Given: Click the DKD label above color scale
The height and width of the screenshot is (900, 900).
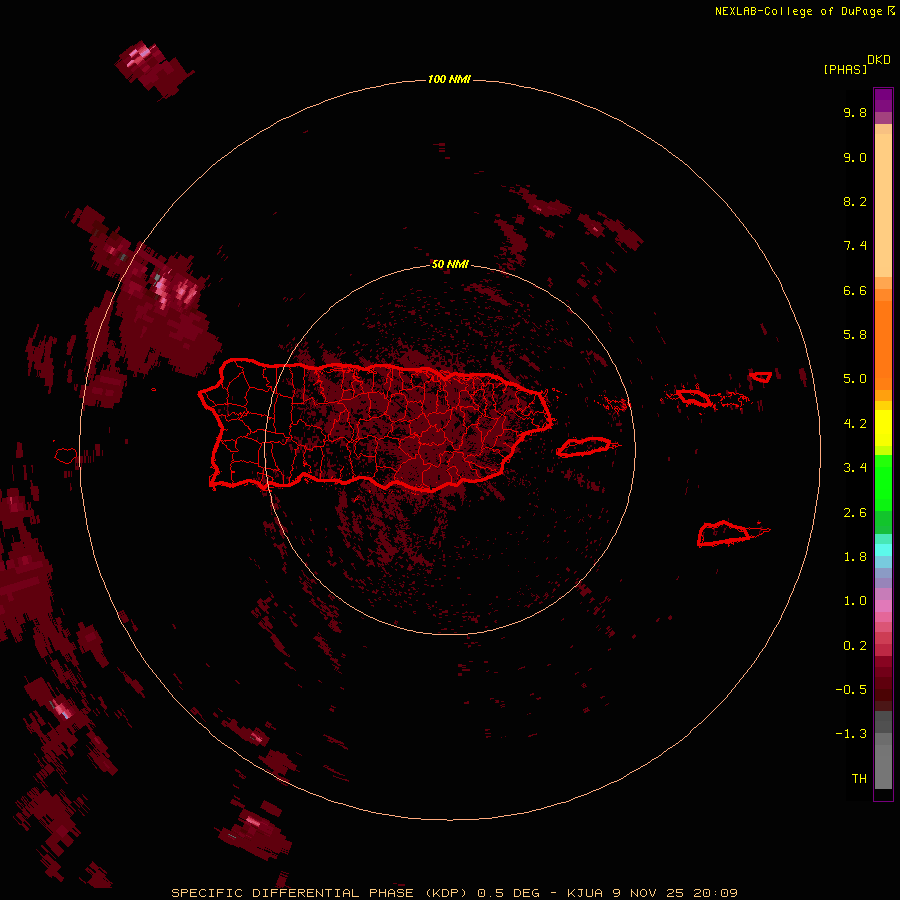Looking at the screenshot, I should pos(878,60).
